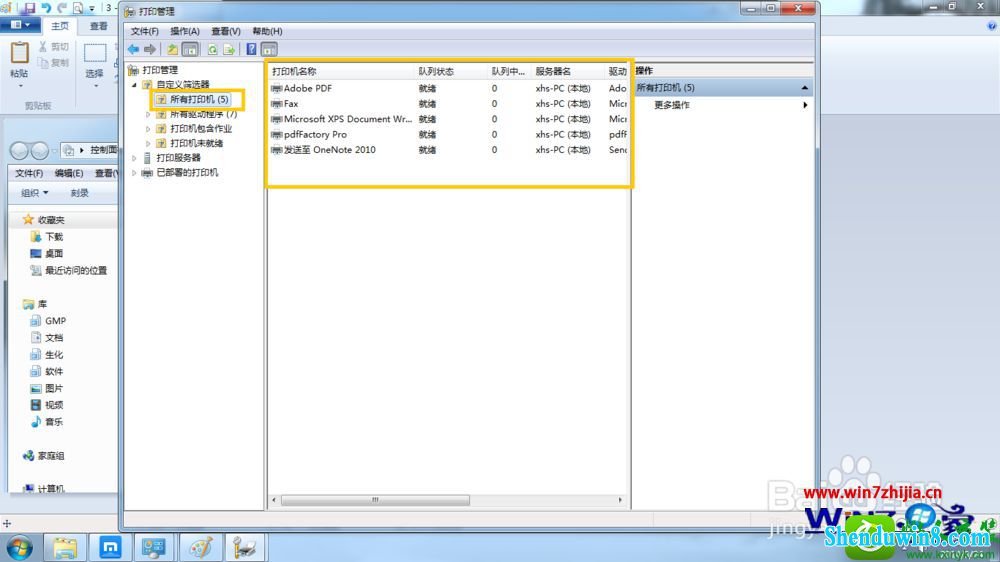1000x562 pixels.
Task: Click the horizontal scrollbar thumb in printer list
Action: pyautogui.click(x=375, y=500)
